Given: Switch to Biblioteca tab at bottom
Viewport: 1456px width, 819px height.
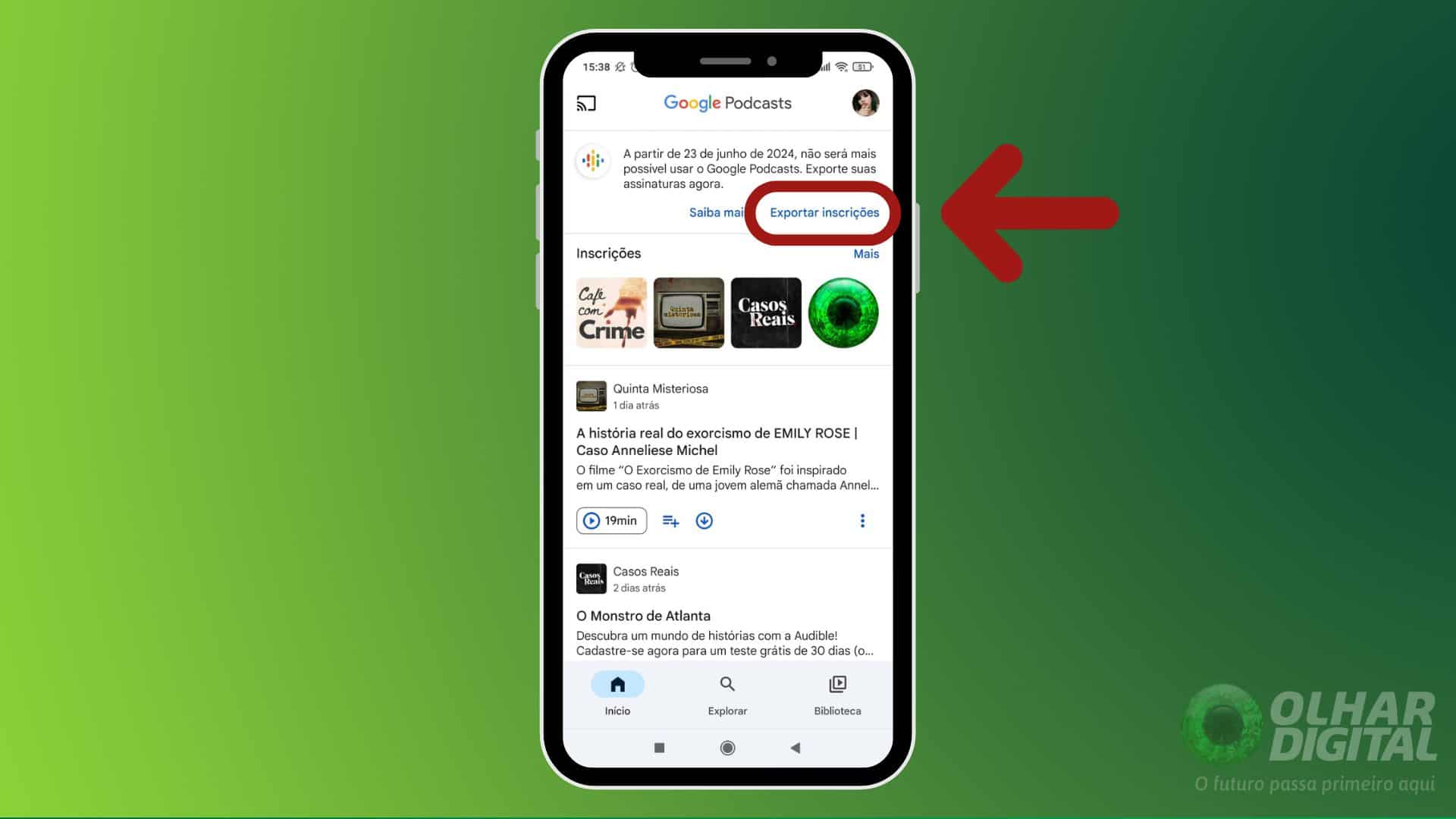Looking at the screenshot, I should pyautogui.click(x=837, y=694).
